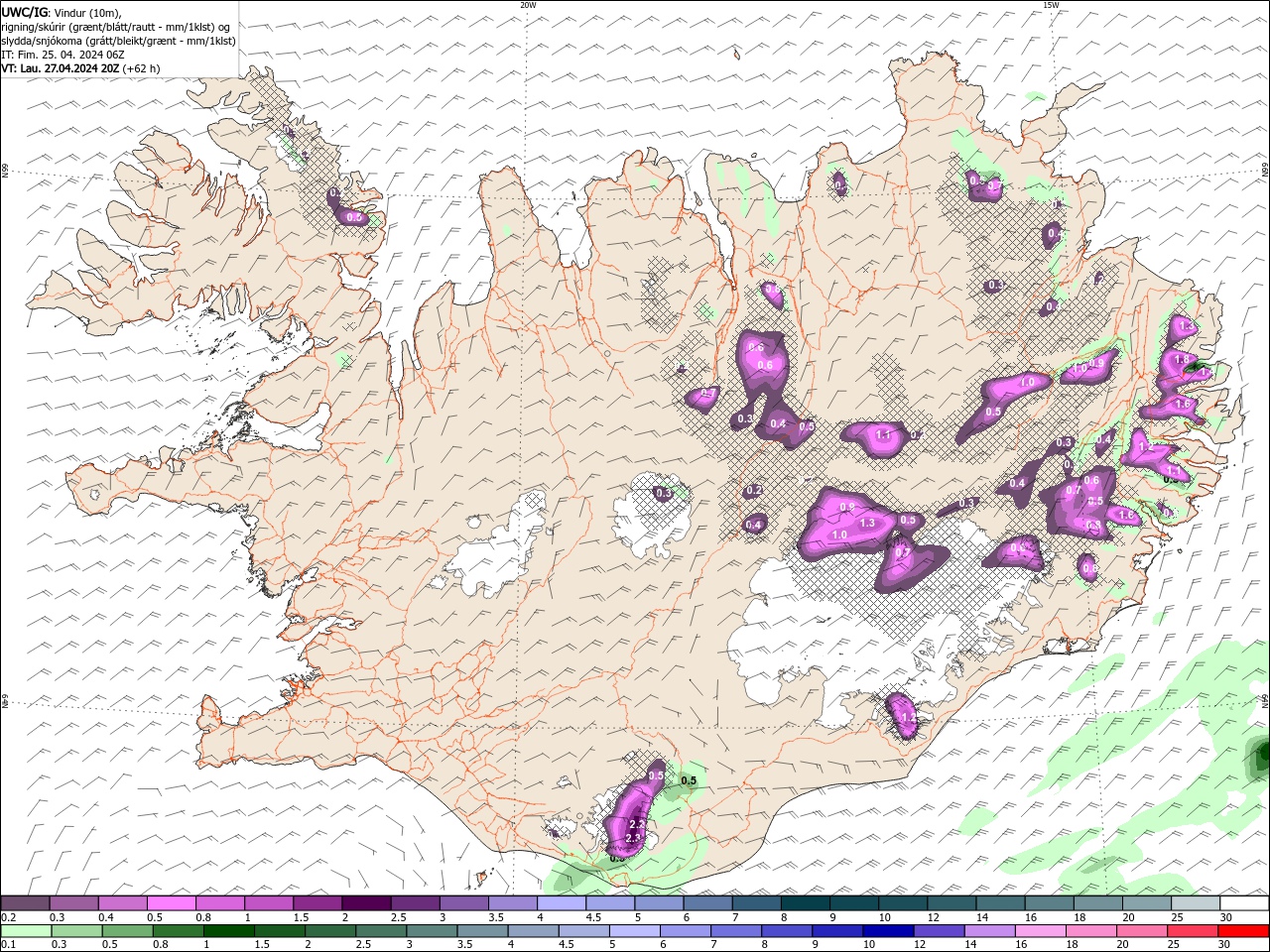The image size is (1270, 952).
Task: Select the pink snow-scale swatch labeled 0.5
Action: coord(172,903)
